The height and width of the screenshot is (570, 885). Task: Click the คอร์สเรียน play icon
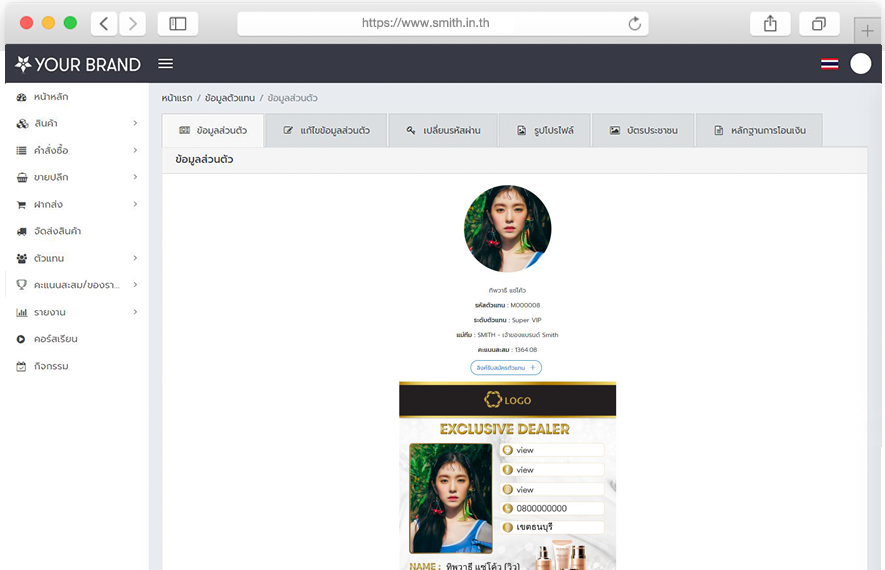click(x=21, y=340)
